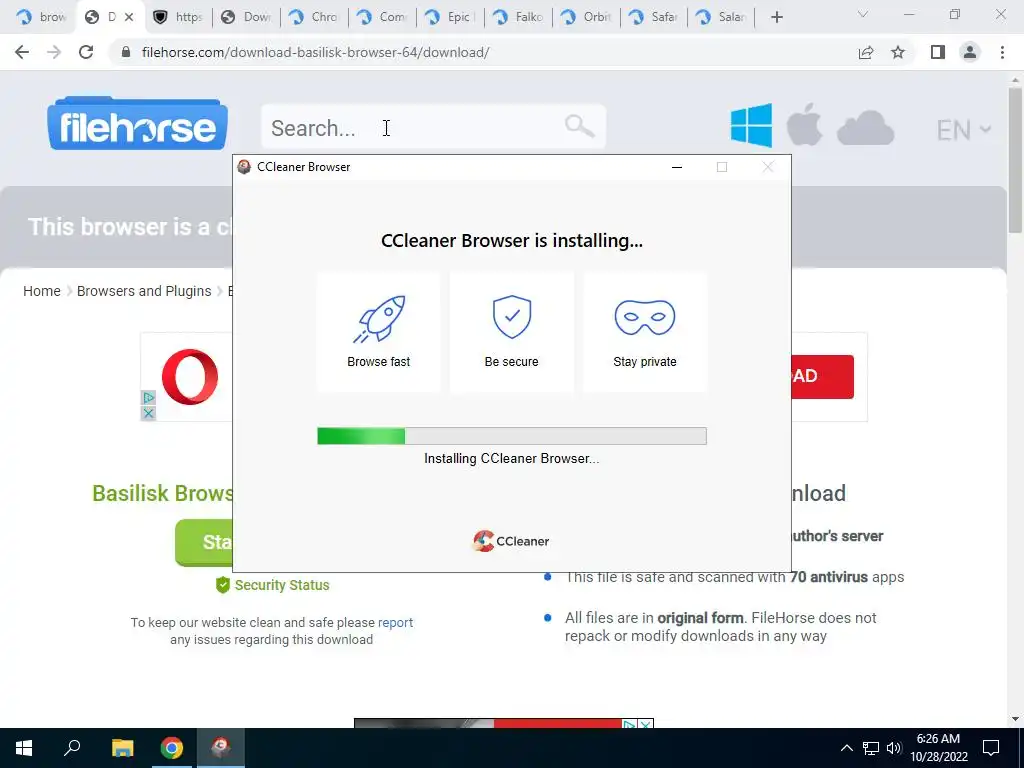Switch to the 'Safar' tab
The width and height of the screenshot is (1024, 768).
654,17
